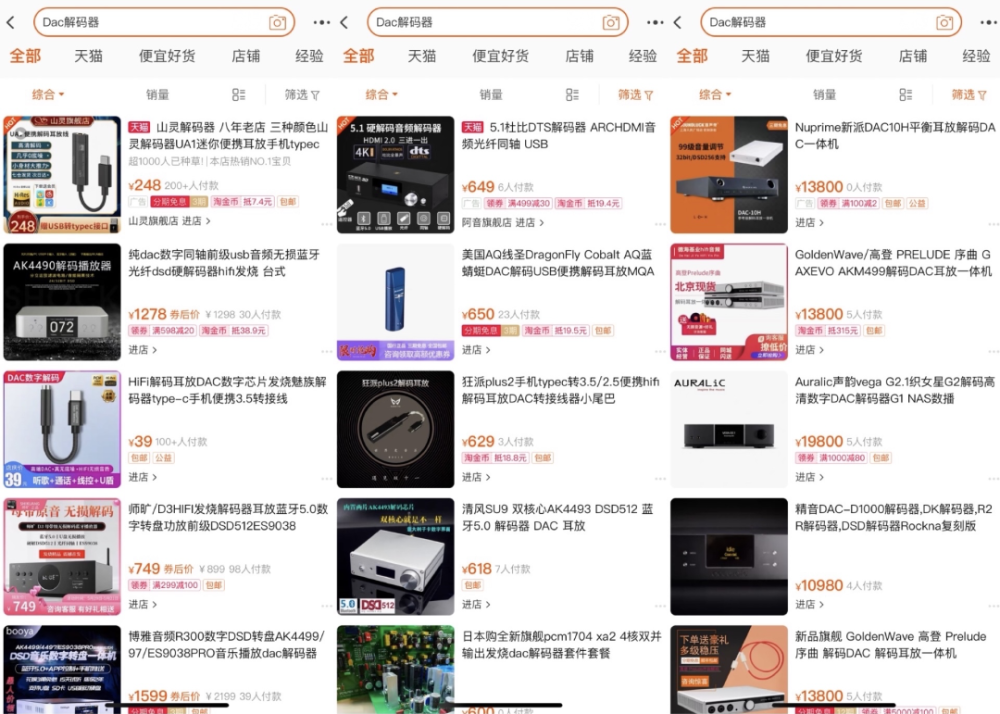This screenshot has height=714, width=1000.
Task: Open the 日本购全新旗舰pcm1704 listing title
Action: point(561,645)
